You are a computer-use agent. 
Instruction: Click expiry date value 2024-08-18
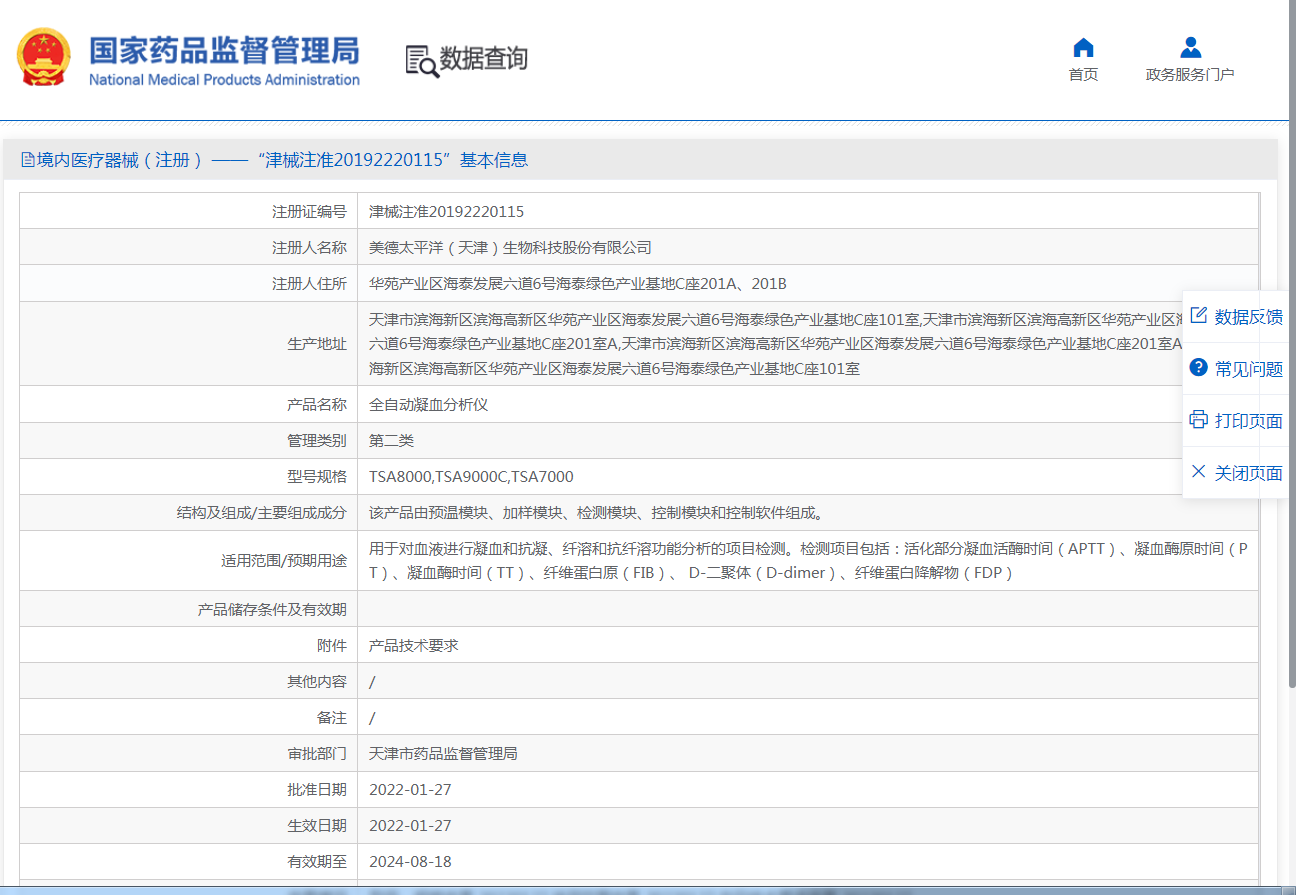tap(410, 862)
